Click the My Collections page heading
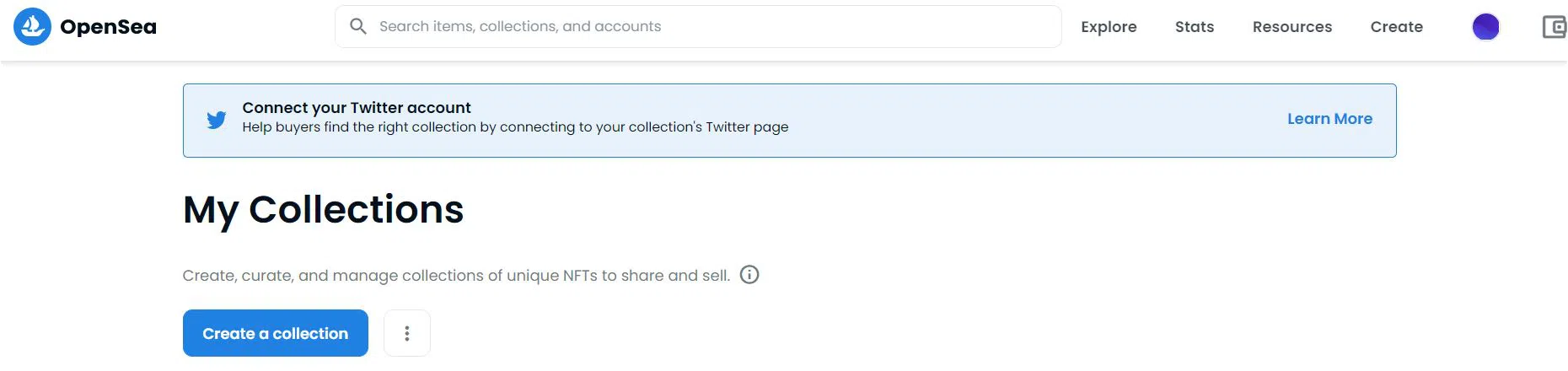This screenshot has width=1568, height=371. (323, 209)
